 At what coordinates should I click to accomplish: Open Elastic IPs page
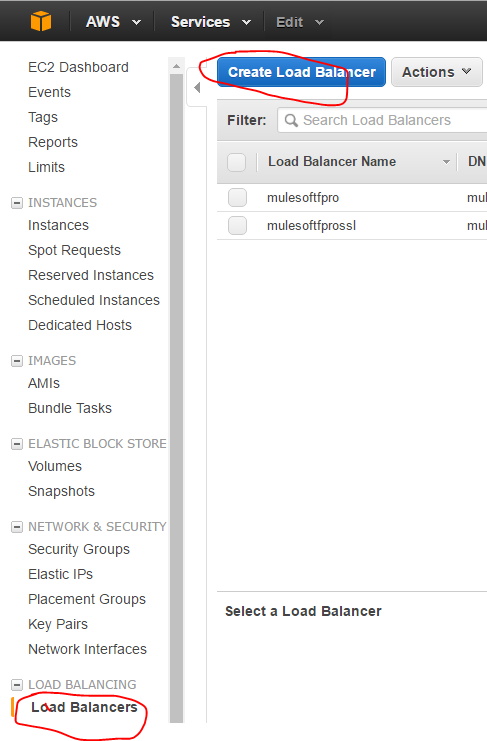(60, 575)
